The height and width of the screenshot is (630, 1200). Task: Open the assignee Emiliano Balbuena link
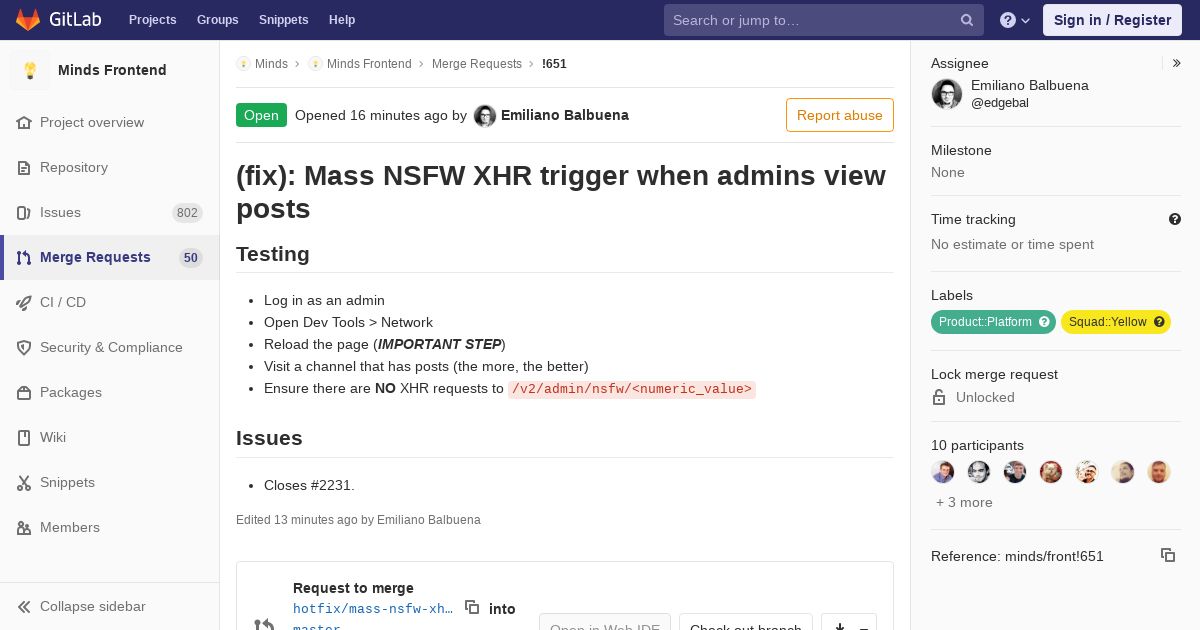(1030, 85)
